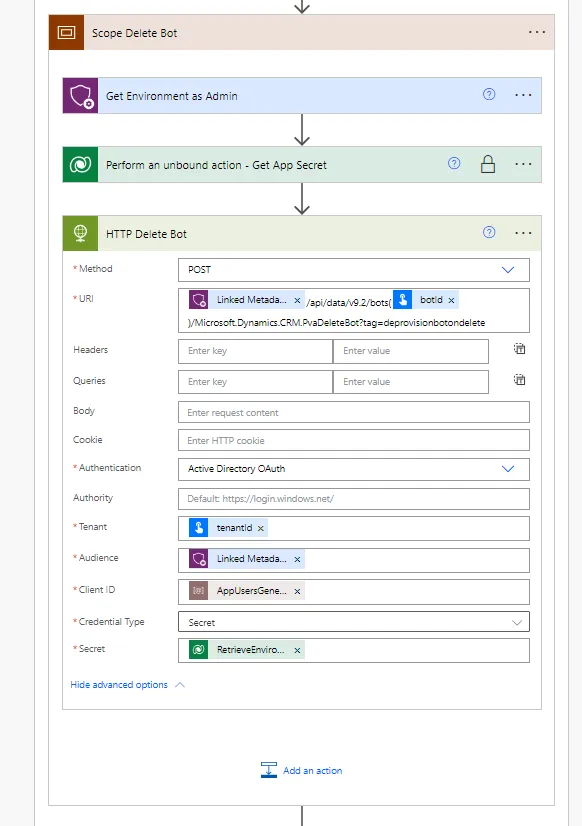
Task: Open the Credential Type dropdown
Action: pos(354,622)
